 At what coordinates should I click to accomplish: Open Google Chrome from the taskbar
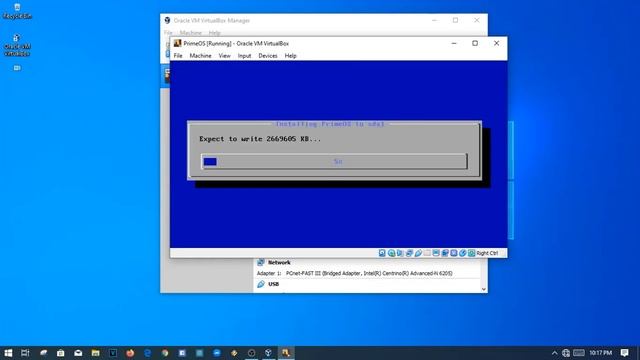pos(165,353)
